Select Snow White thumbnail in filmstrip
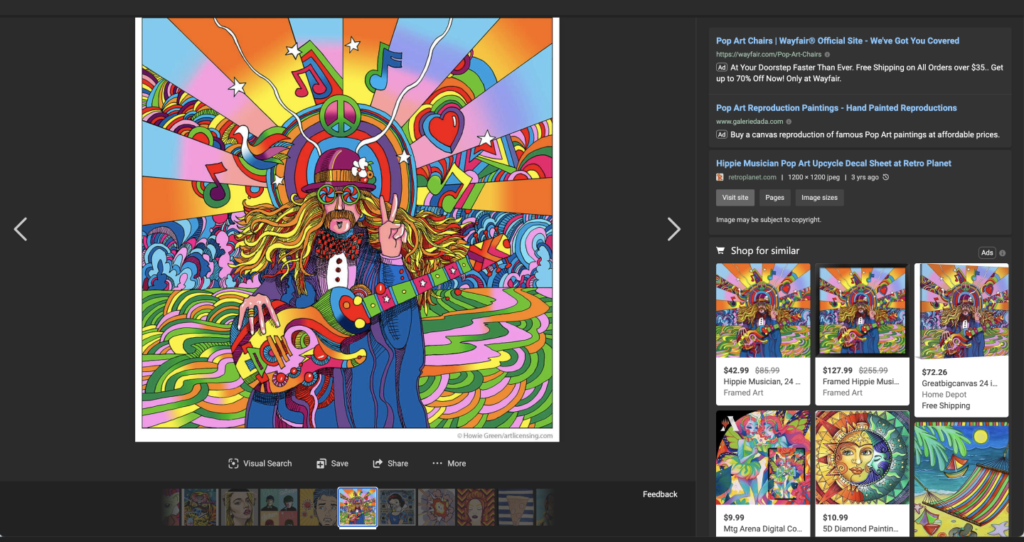 (x=397, y=507)
